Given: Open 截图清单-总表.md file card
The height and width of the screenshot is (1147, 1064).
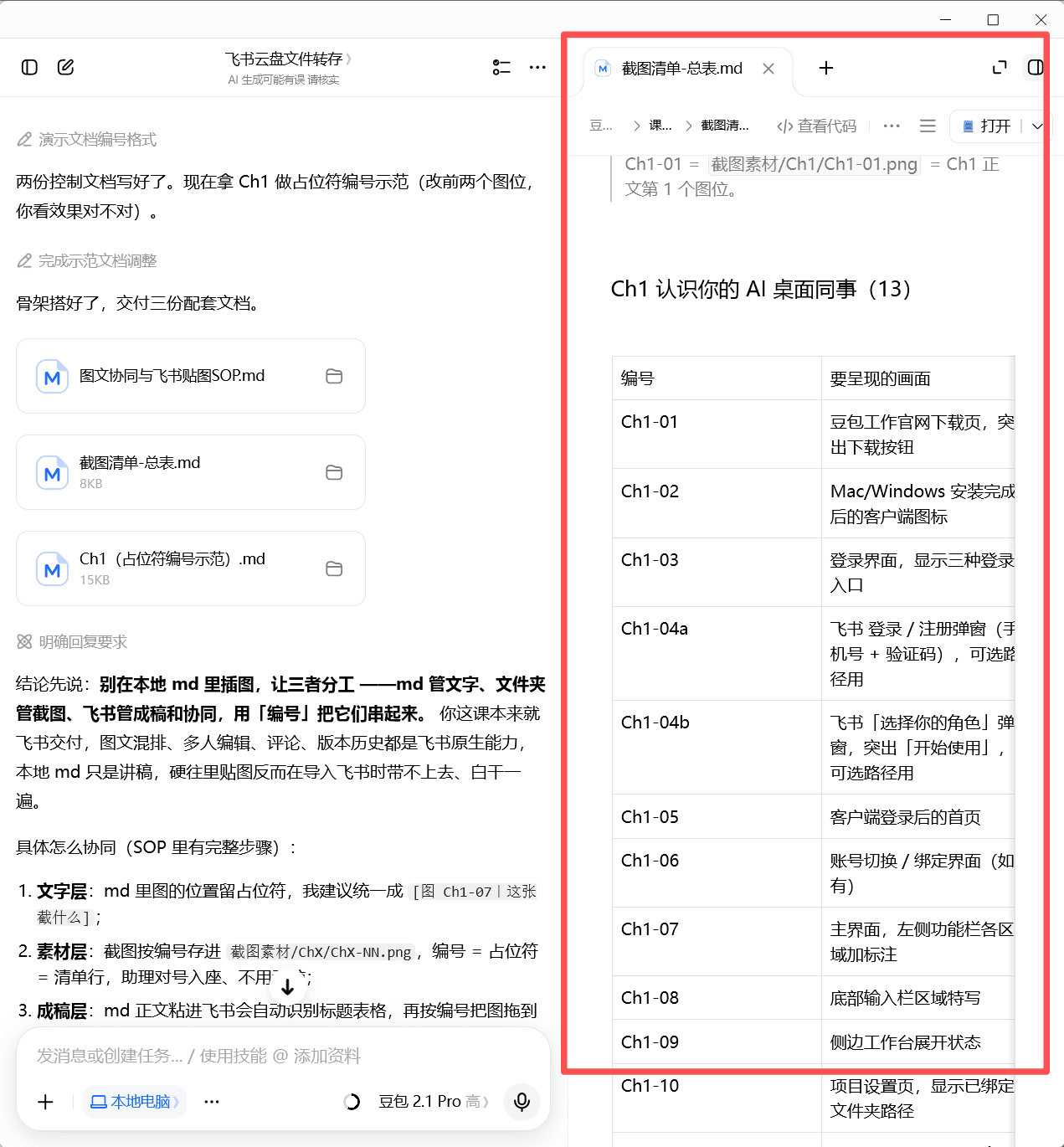Looking at the screenshot, I should tap(191, 472).
